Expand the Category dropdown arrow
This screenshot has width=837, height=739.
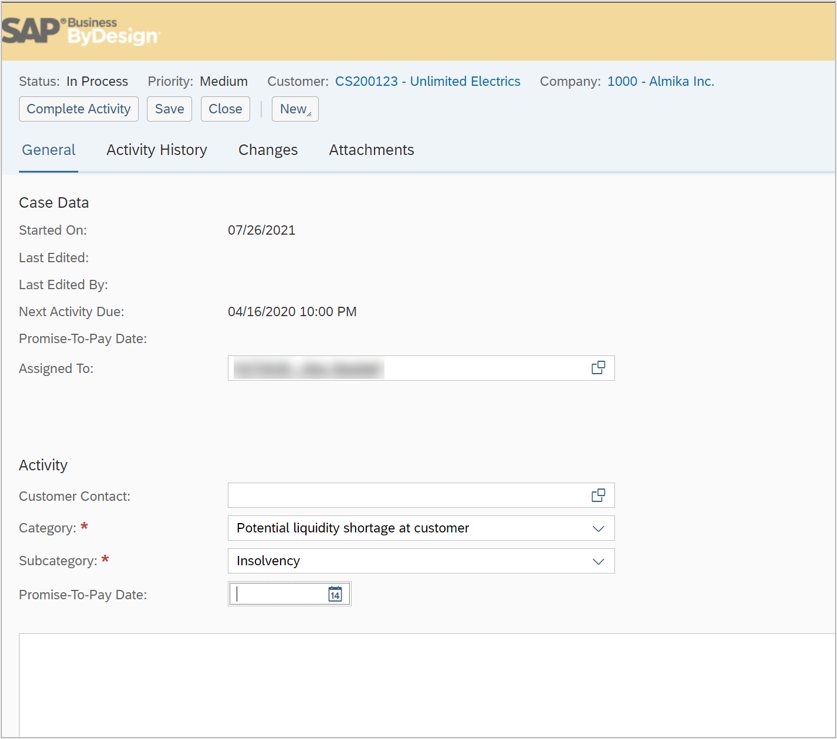tap(598, 528)
